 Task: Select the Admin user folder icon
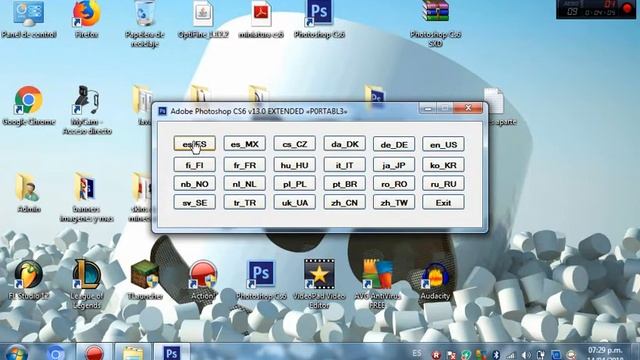[28, 192]
